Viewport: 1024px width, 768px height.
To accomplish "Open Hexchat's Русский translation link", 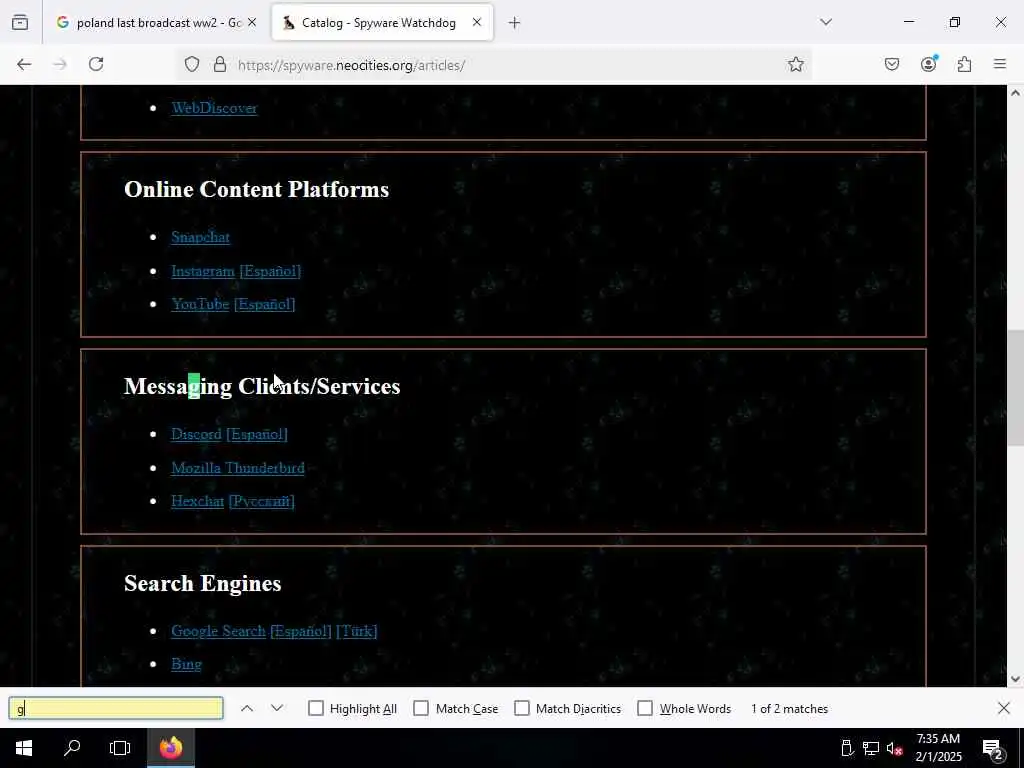I will 261,502.
